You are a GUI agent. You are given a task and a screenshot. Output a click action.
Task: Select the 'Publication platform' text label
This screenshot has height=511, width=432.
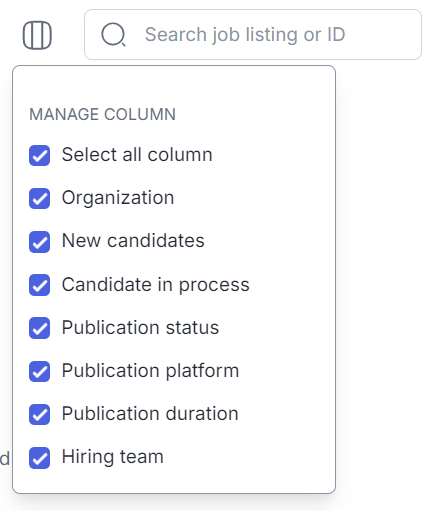(150, 371)
